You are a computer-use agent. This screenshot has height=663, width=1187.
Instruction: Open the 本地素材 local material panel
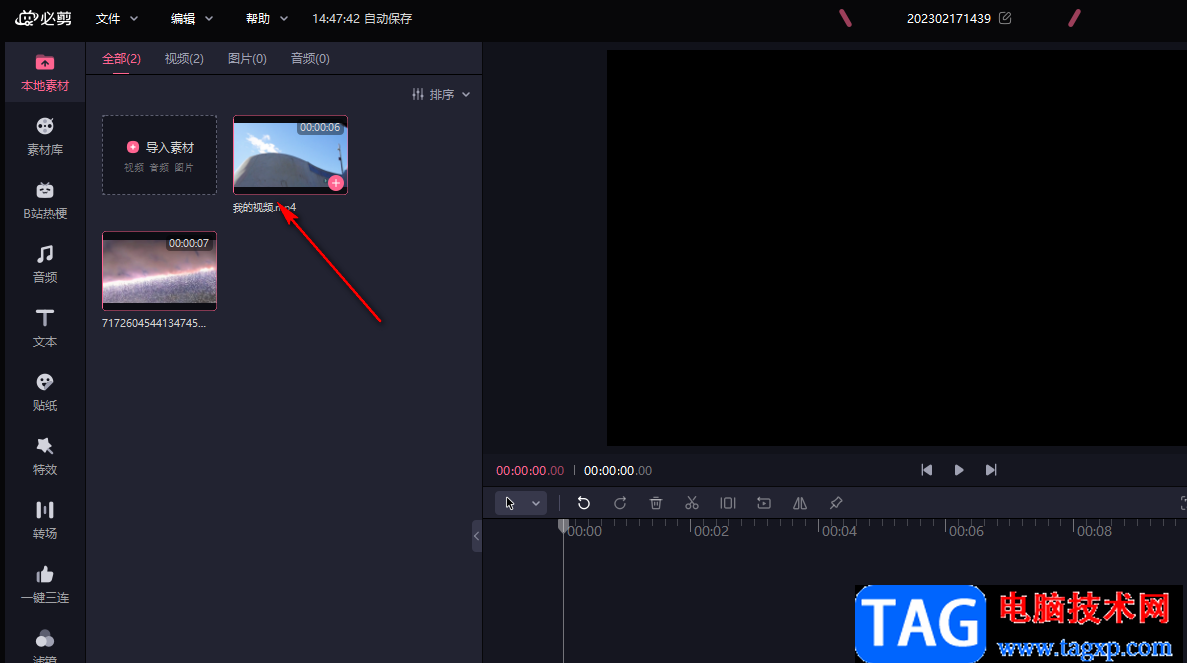click(45, 73)
